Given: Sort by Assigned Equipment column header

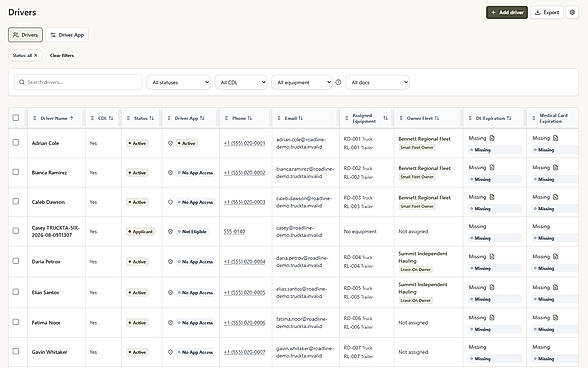Looking at the screenshot, I should (x=370, y=118).
